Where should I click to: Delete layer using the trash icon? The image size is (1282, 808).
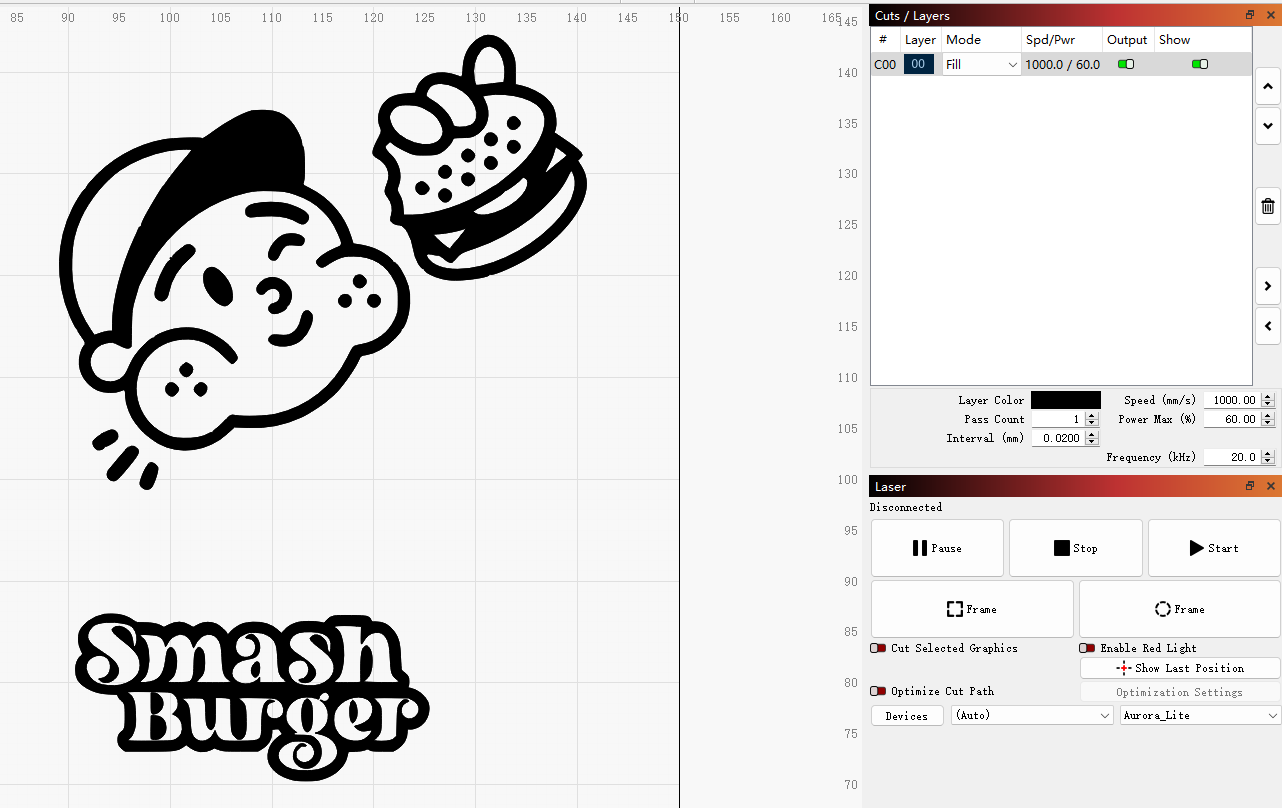click(1268, 207)
